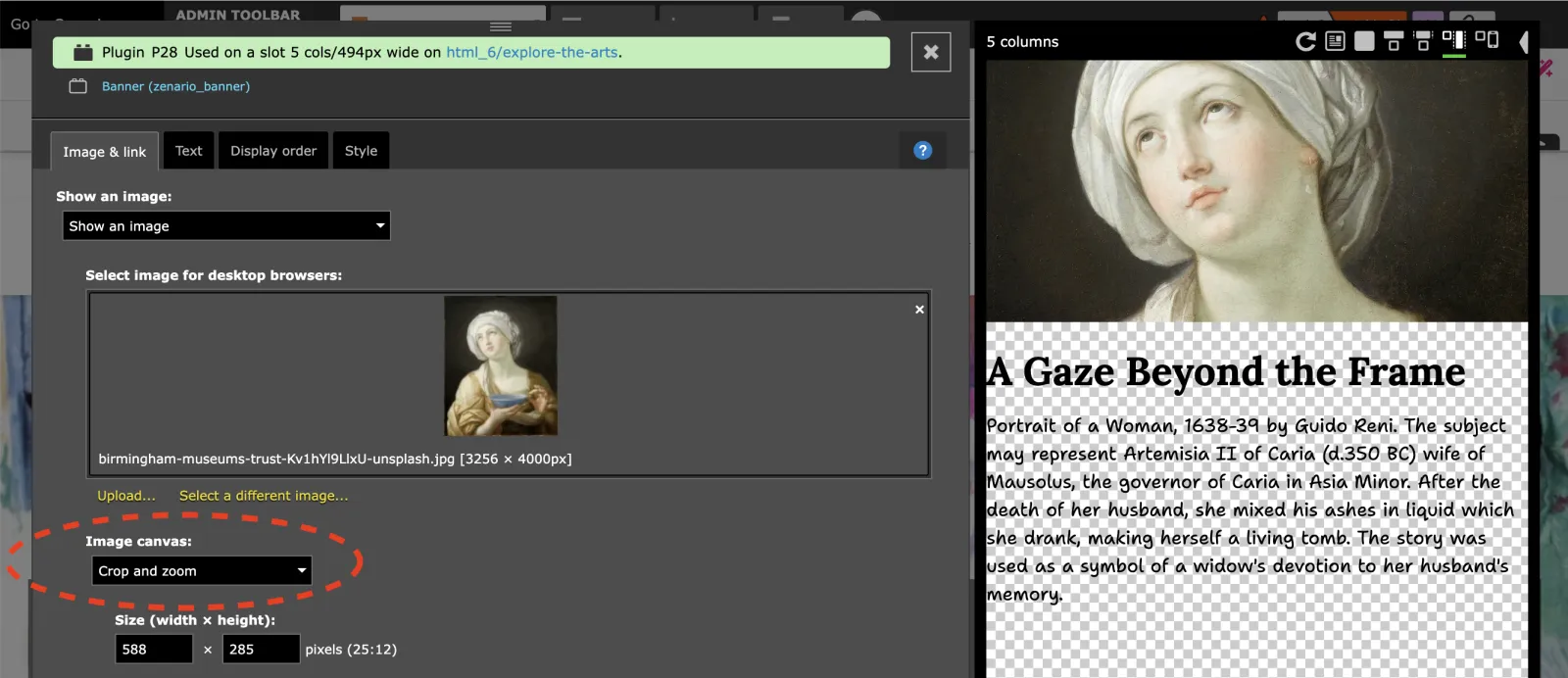
Task: Click the heading A Gaze Beyond the Frame
Action: tap(1226, 372)
